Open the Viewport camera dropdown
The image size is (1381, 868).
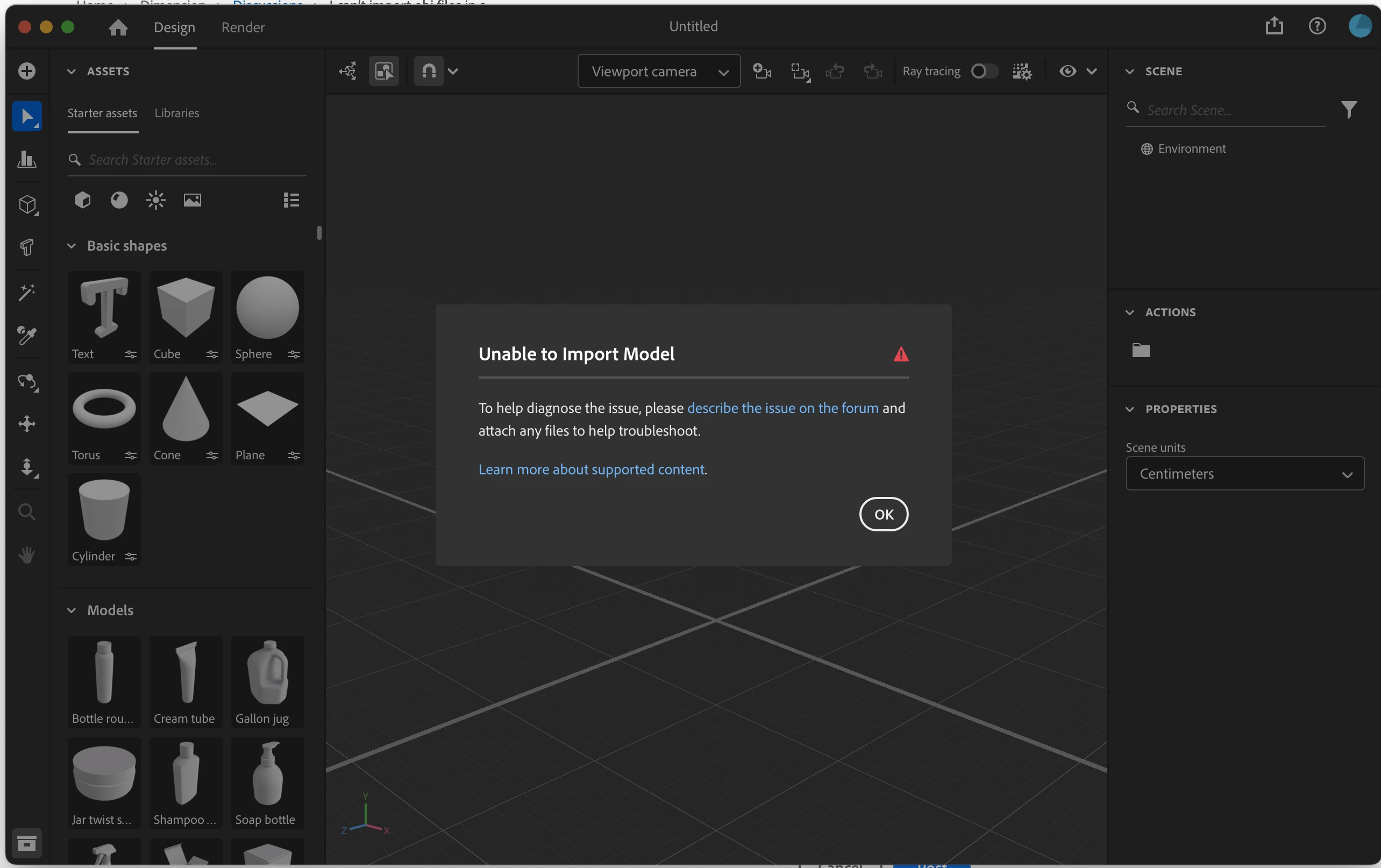[x=658, y=71]
